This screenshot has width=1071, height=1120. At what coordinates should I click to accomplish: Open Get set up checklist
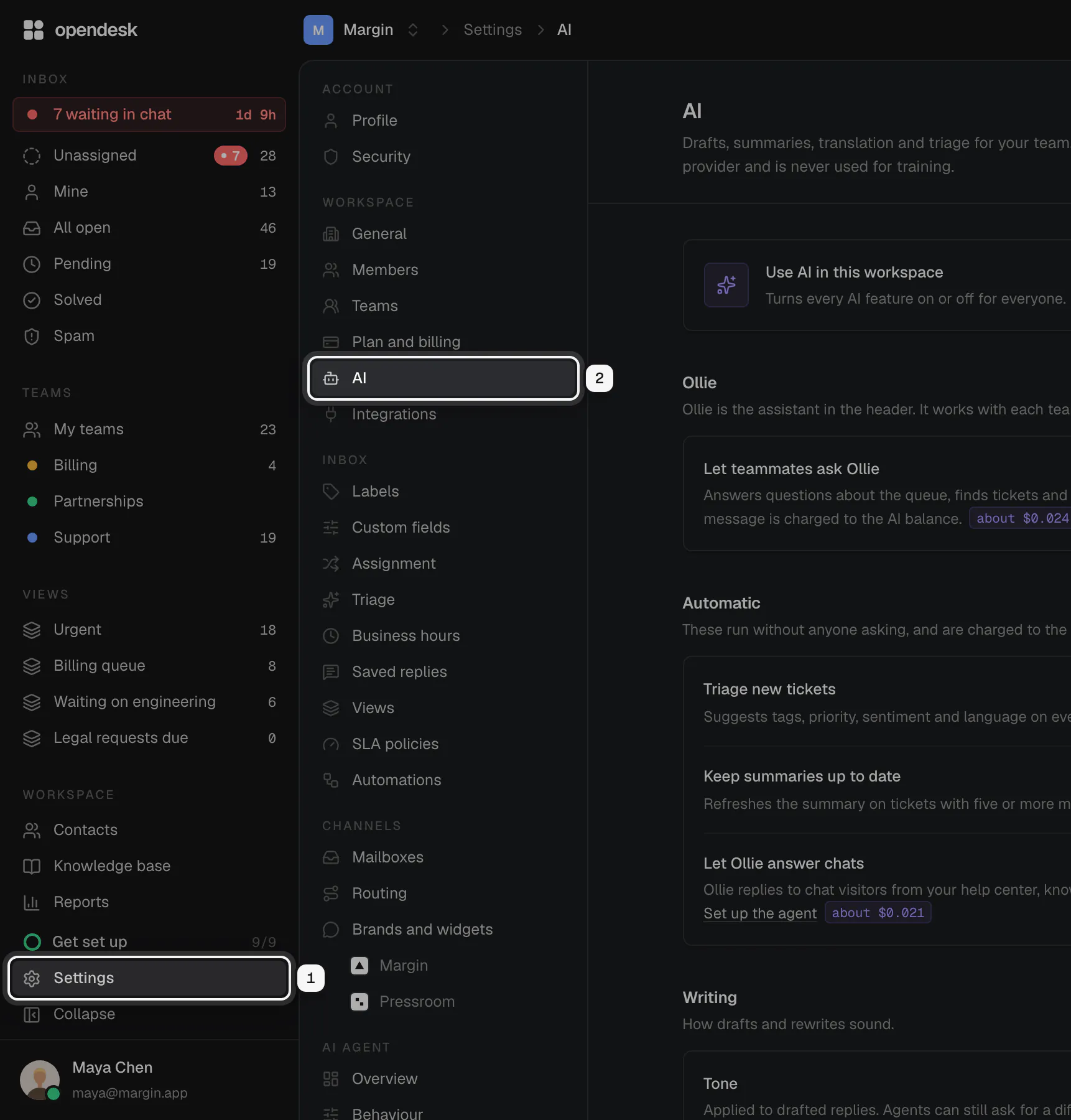pyautogui.click(x=149, y=942)
